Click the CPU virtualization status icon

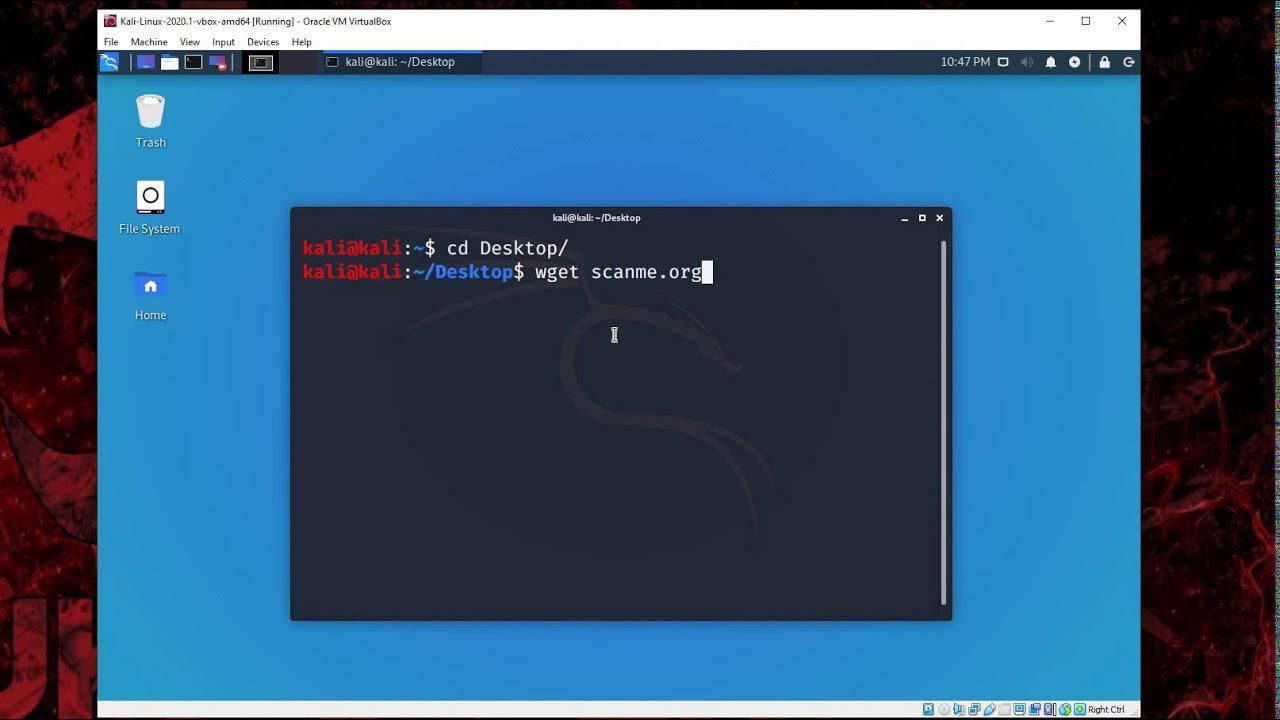point(1049,710)
